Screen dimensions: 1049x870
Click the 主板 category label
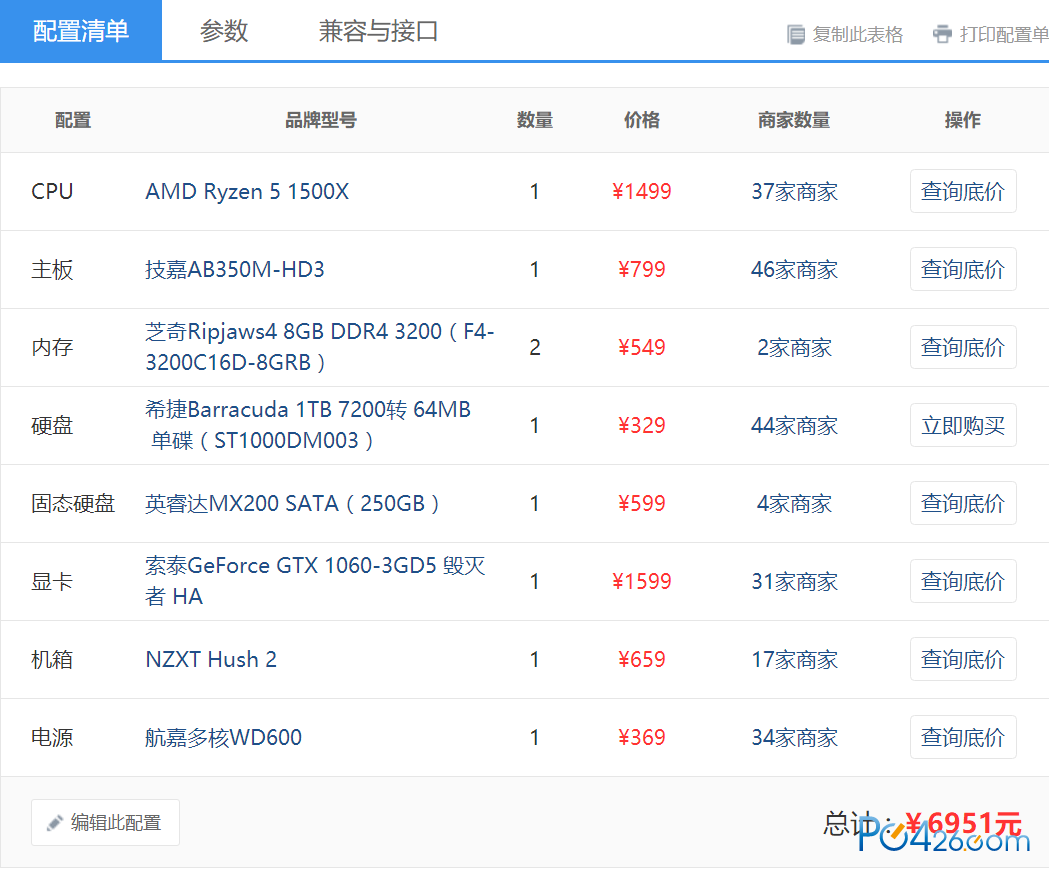[52, 270]
